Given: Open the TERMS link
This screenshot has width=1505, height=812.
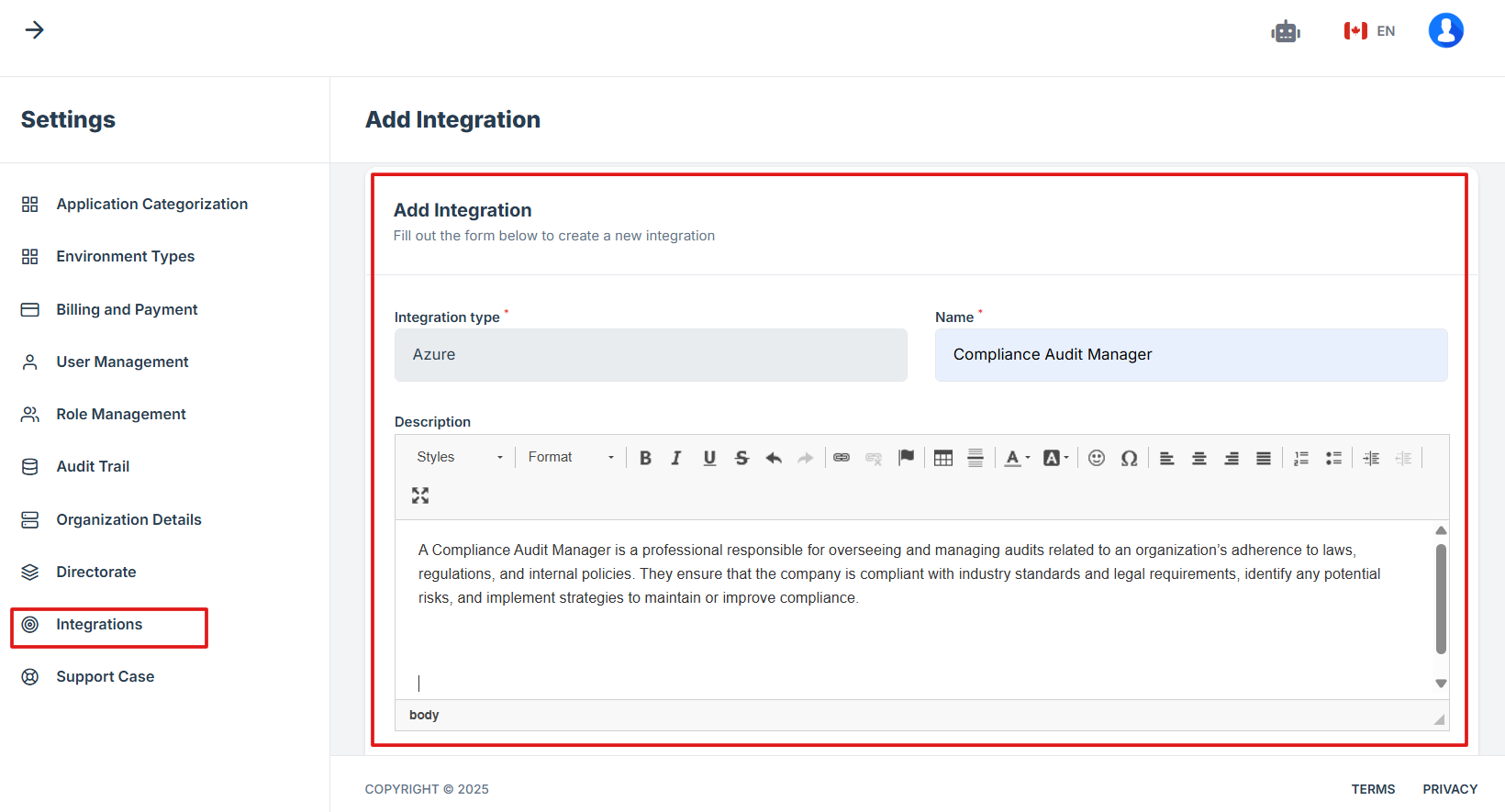Looking at the screenshot, I should pyautogui.click(x=1373, y=789).
